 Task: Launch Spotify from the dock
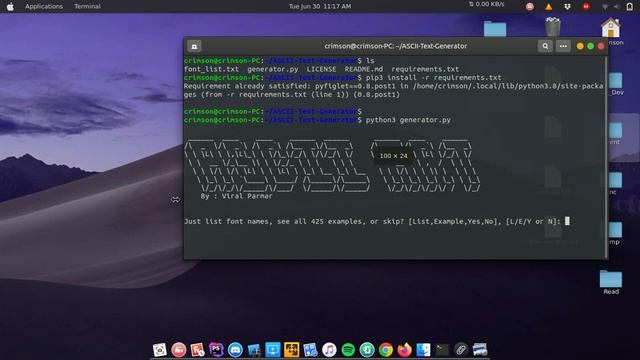tap(348, 350)
